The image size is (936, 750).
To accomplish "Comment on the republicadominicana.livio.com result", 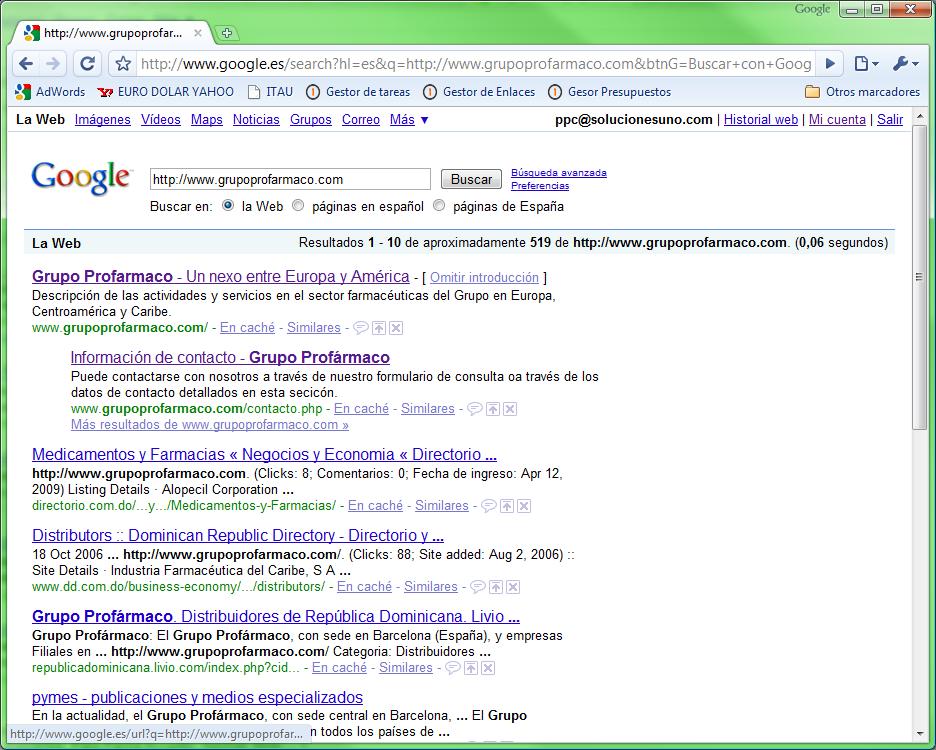I will [453, 668].
